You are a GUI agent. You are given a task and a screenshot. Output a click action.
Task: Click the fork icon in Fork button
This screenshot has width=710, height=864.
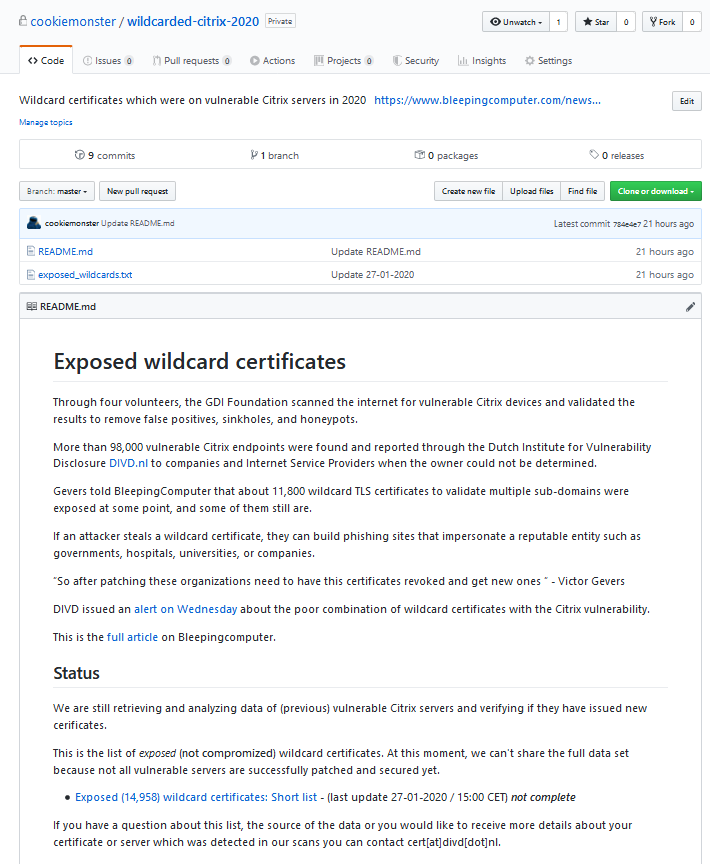click(653, 21)
